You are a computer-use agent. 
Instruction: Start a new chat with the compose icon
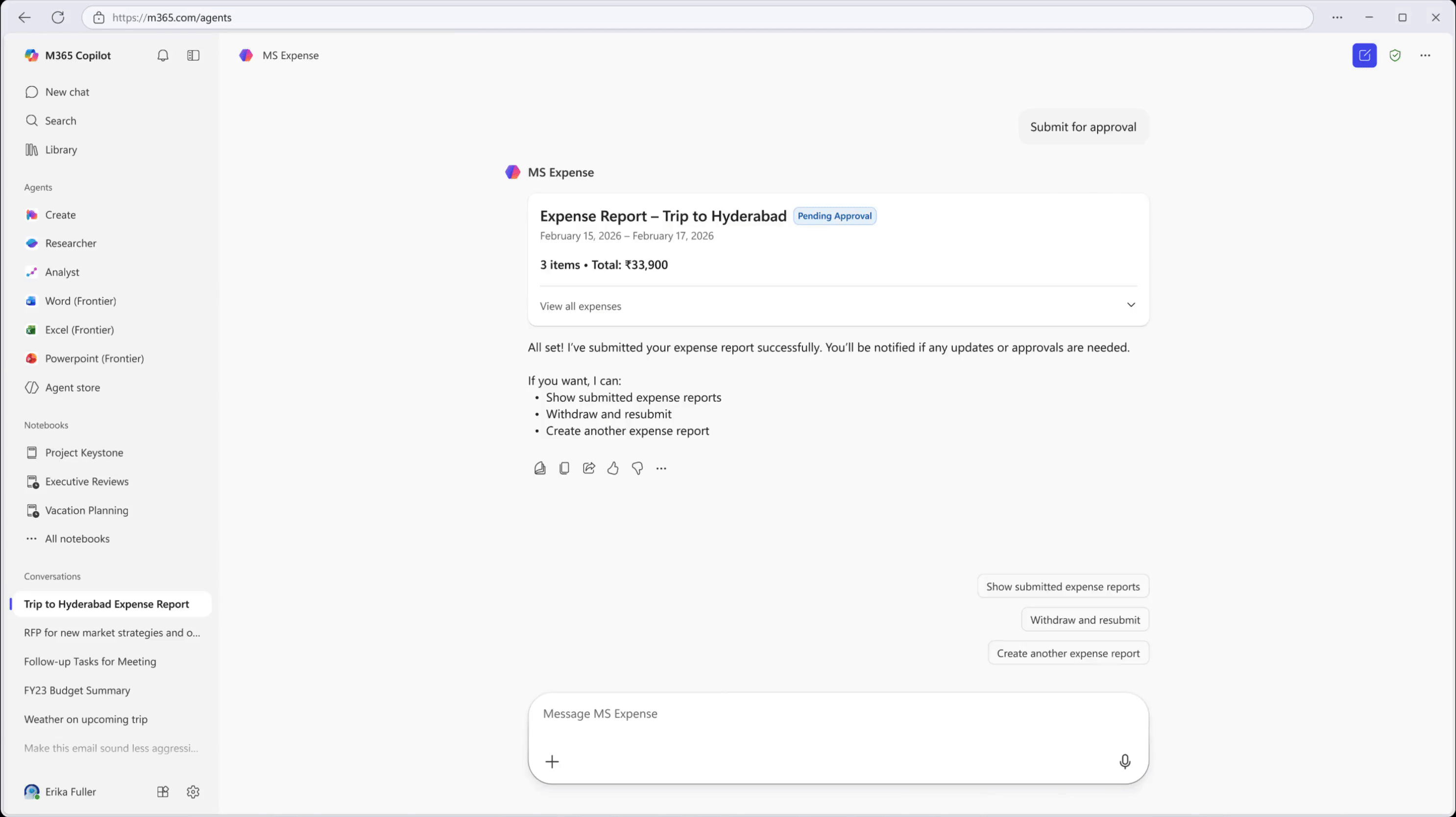[1364, 55]
